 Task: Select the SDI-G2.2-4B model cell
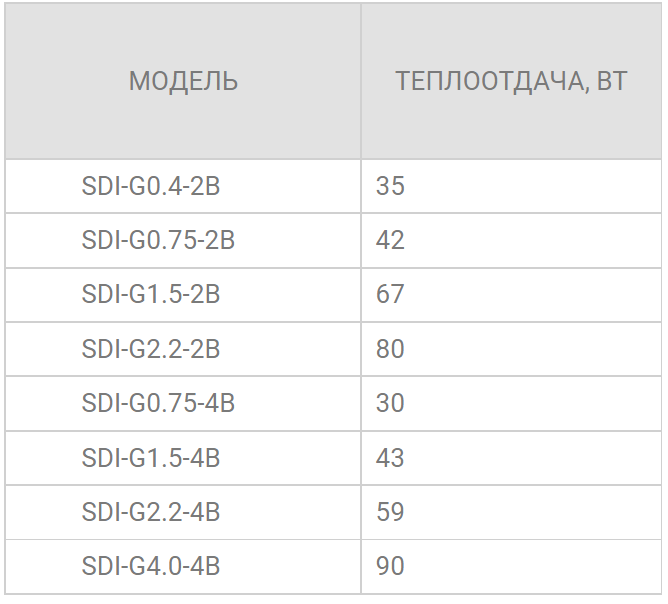(150, 512)
